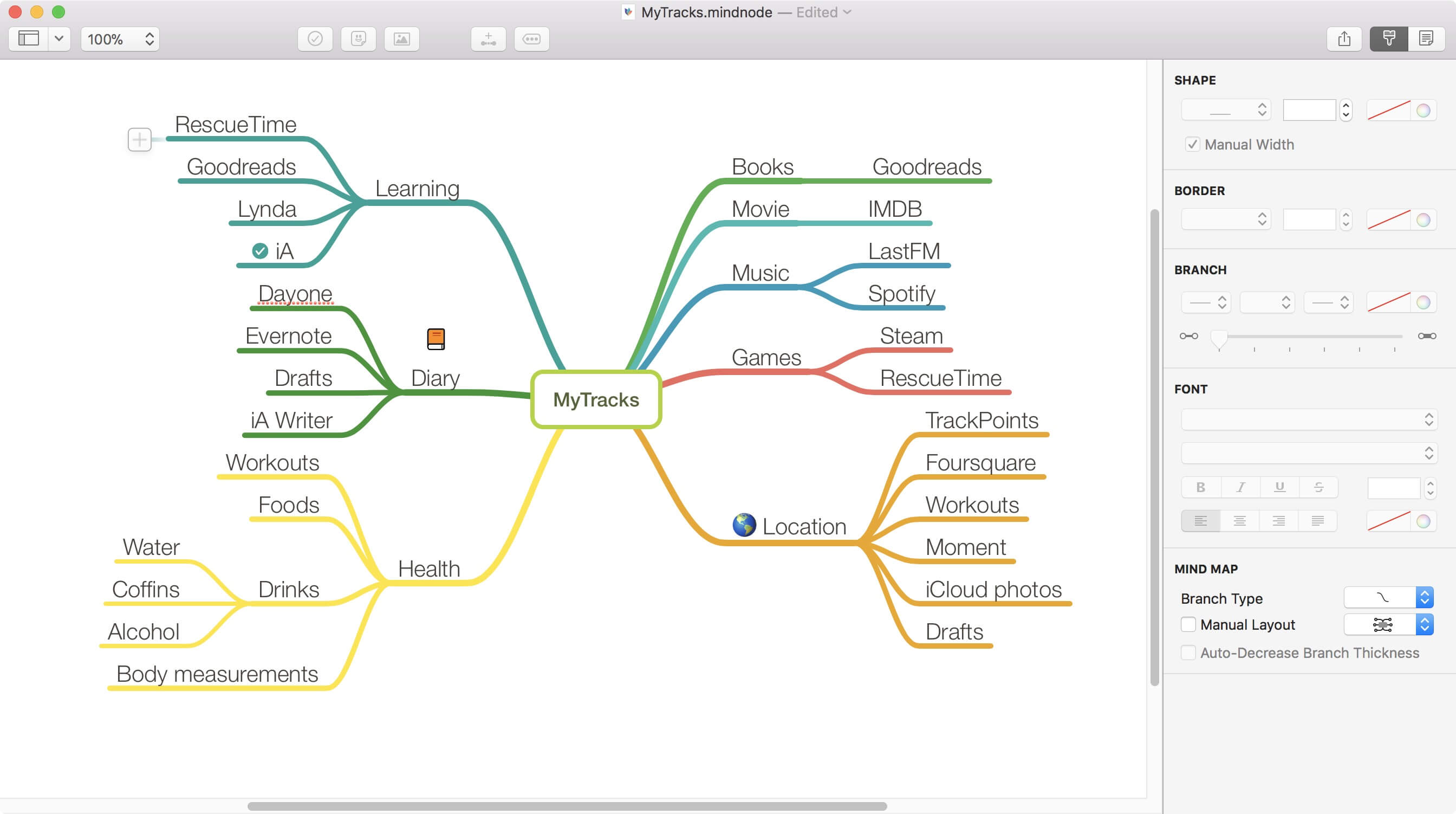Click the Bold font style button
This screenshot has width=1456, height=814.
[x=1200, y=487]
